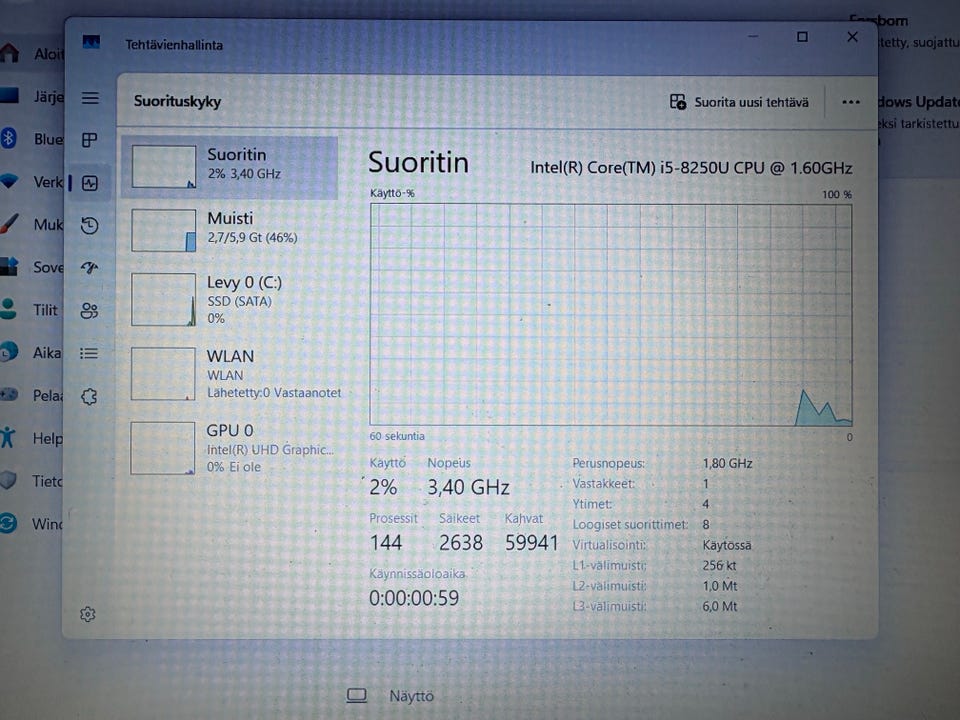Screen dimensions: 960x720
Task: Select the WLAN performance entry
Action: coord(230,374)
